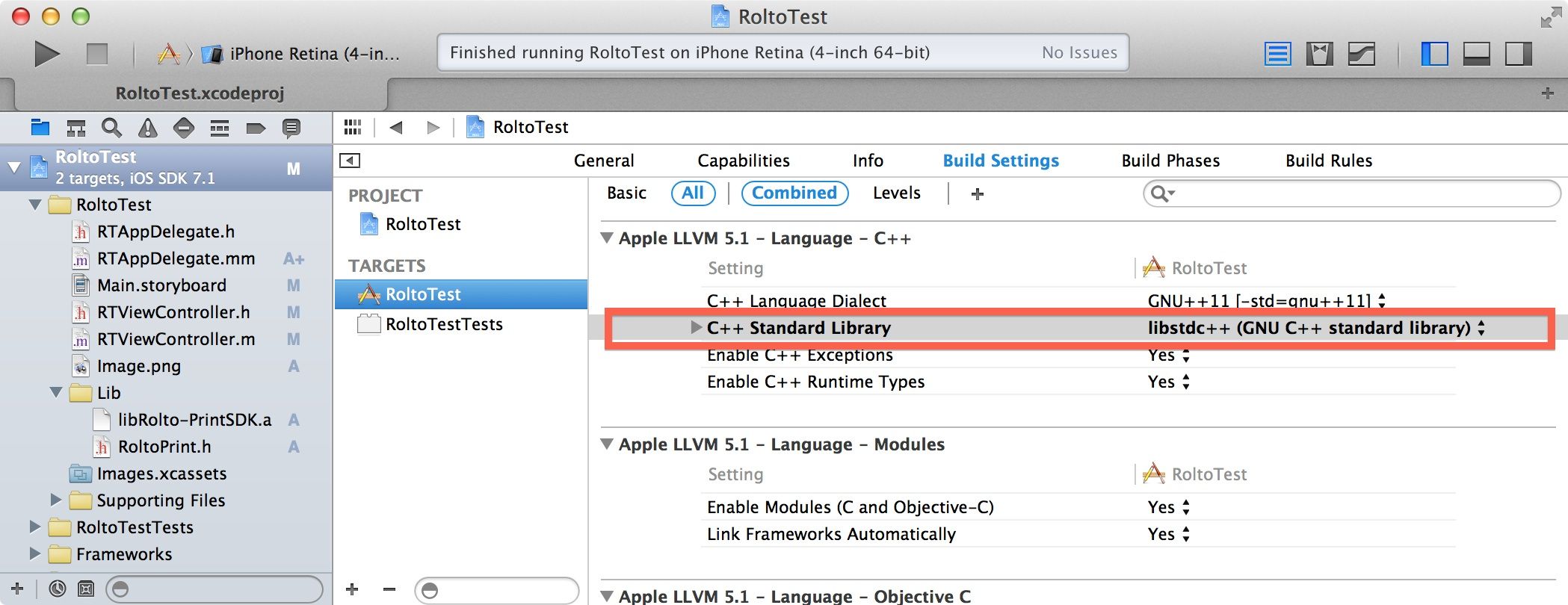
Task: Change Enable Modules (C and Objective-C) value
Action: [1169, 507]
